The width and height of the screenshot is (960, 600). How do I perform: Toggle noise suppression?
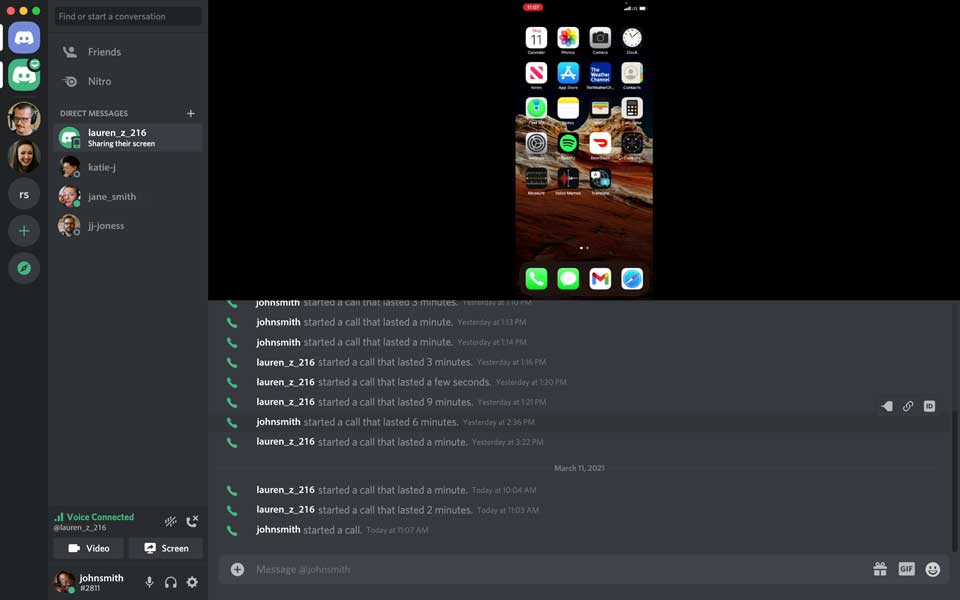coord(170,521)
